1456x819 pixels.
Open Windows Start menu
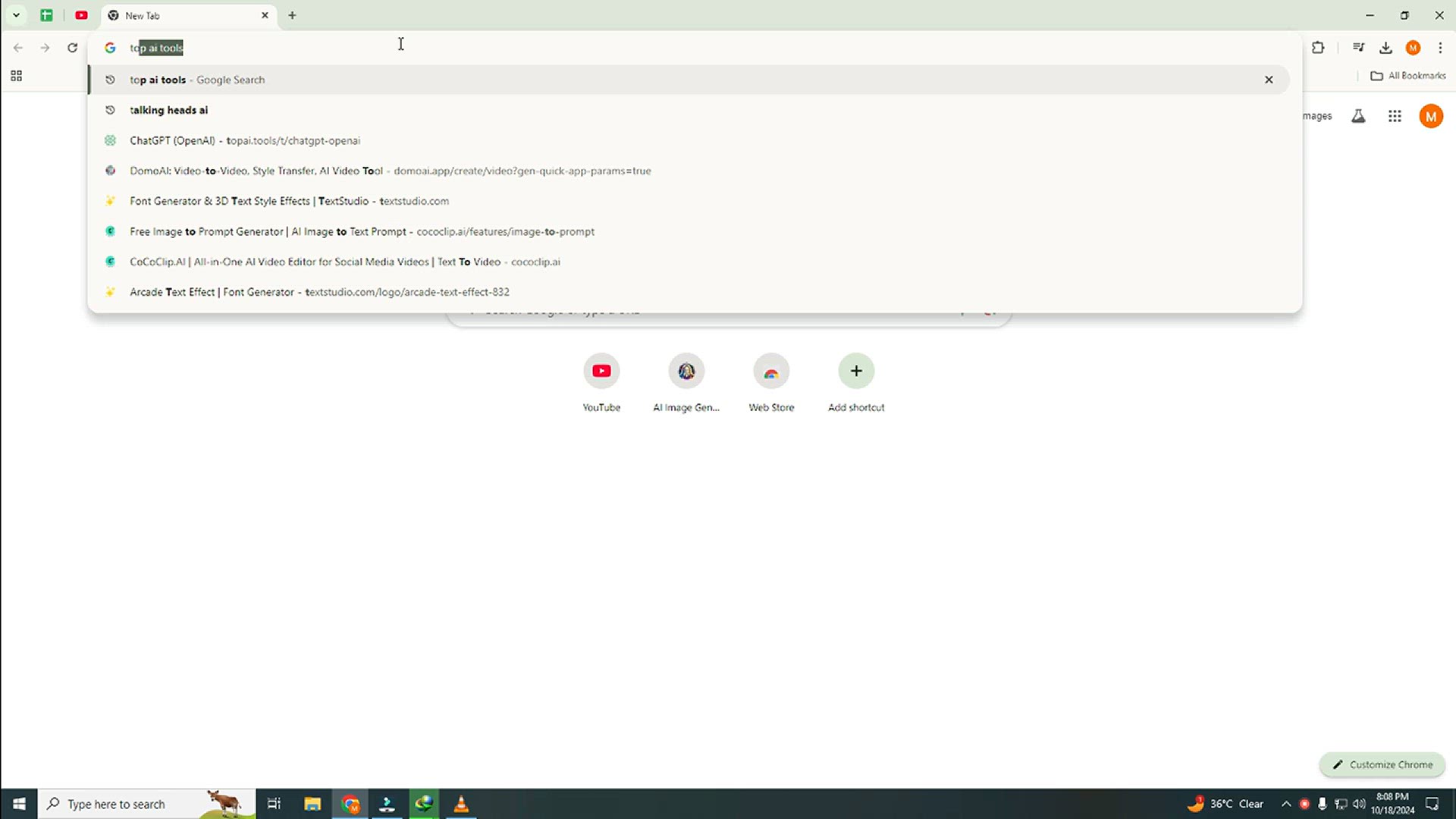coord(19,804)
